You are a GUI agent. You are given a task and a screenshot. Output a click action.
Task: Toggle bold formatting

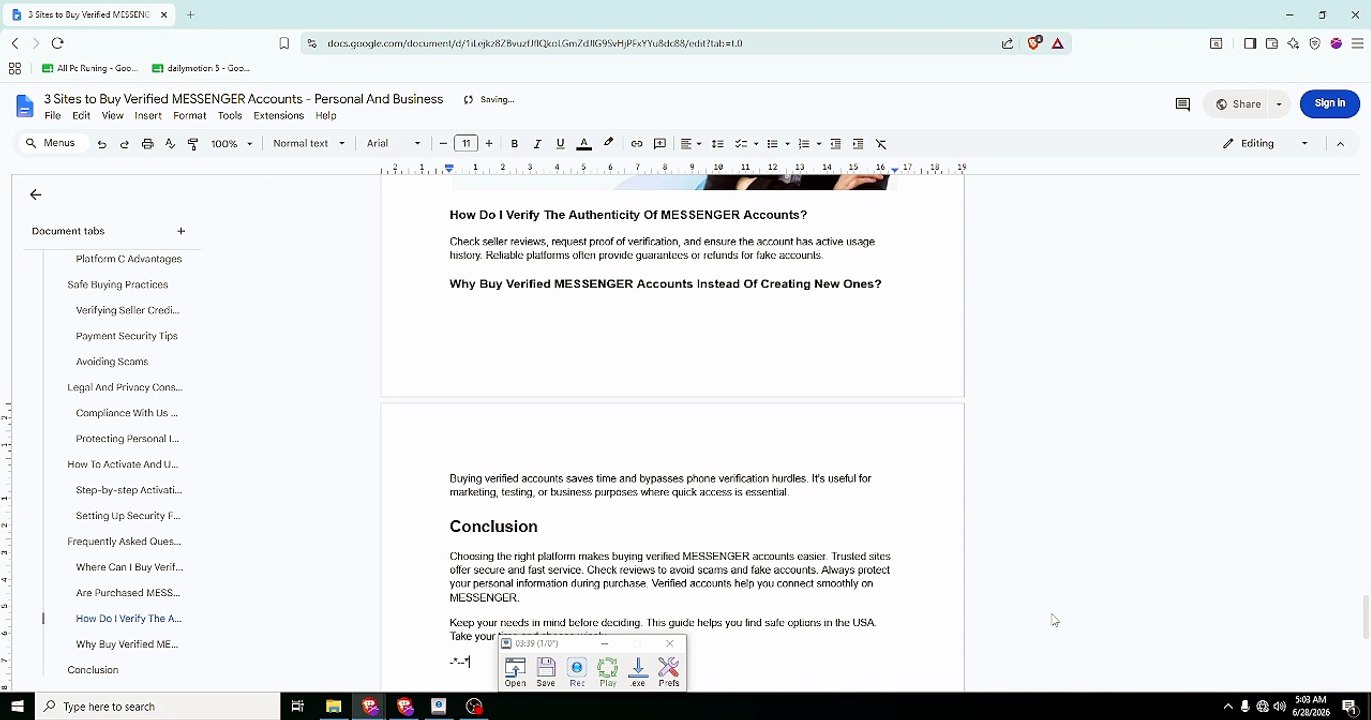point(514,144)
